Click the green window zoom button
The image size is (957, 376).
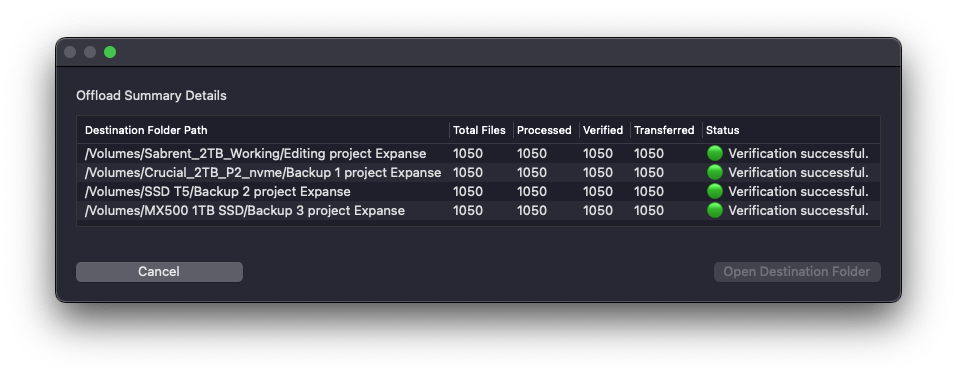pos(110,52)
